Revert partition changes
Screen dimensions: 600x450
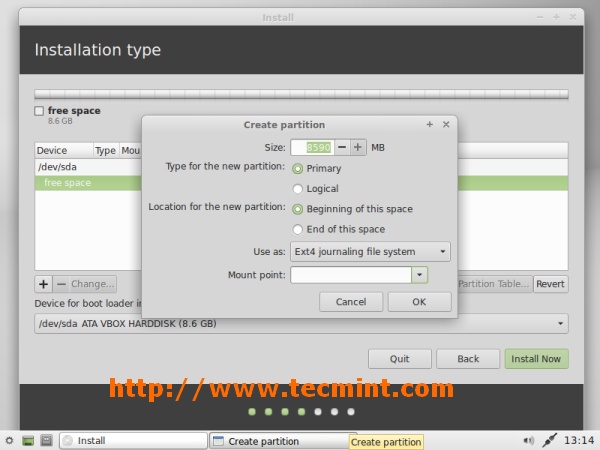(x=550, y=284)
